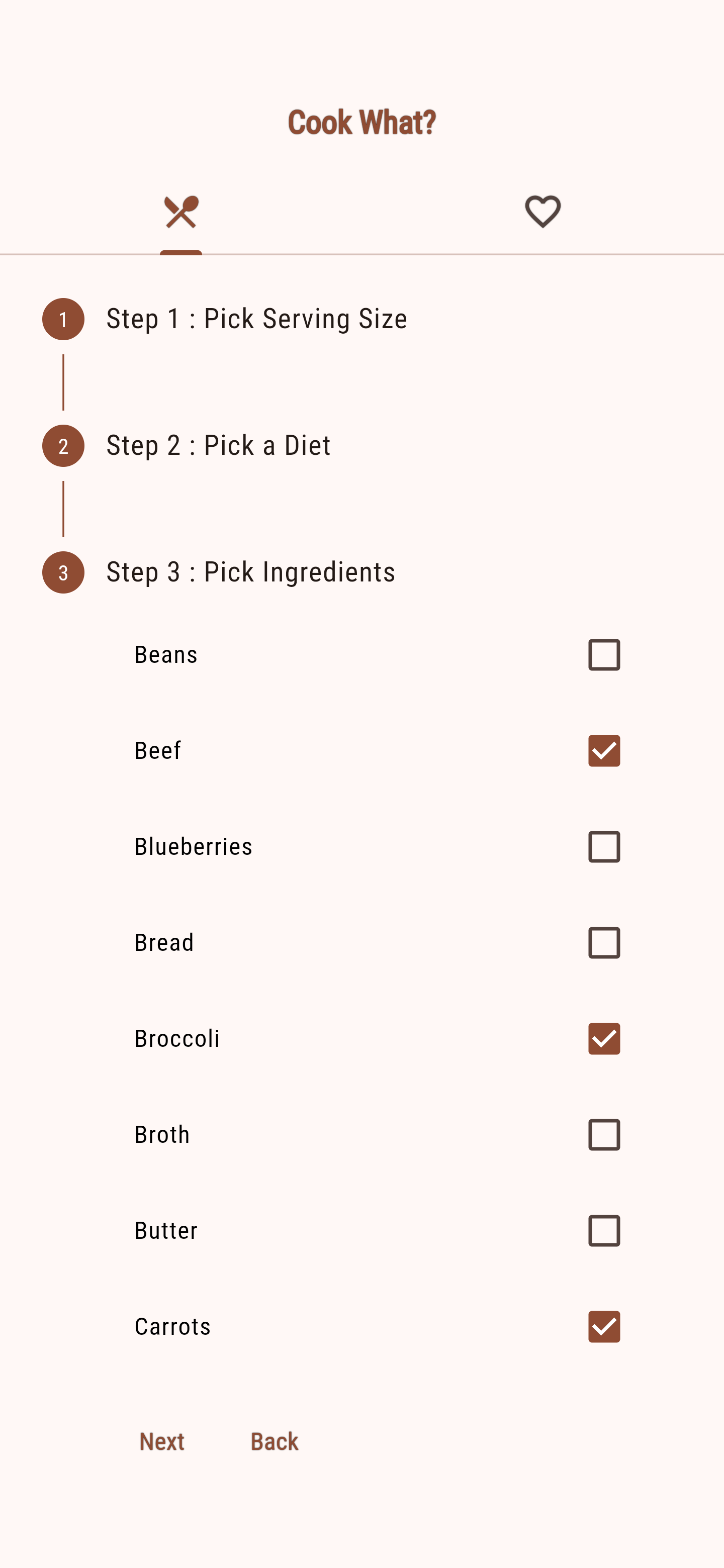Select the Broth checkbox
This screenshot has width=724, height=1568.
tap(603, 1135)
